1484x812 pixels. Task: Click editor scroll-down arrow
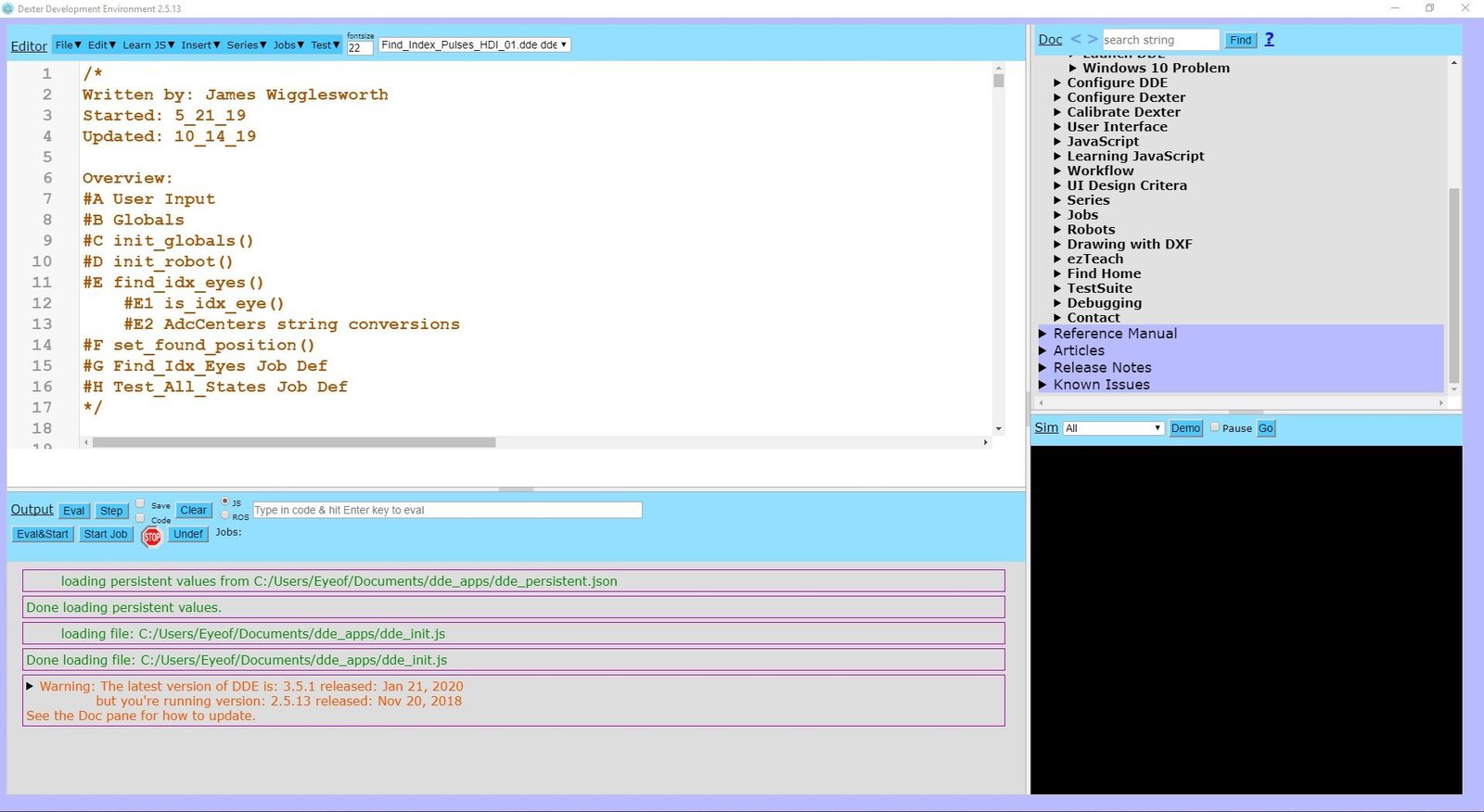(x=998, y=428)
